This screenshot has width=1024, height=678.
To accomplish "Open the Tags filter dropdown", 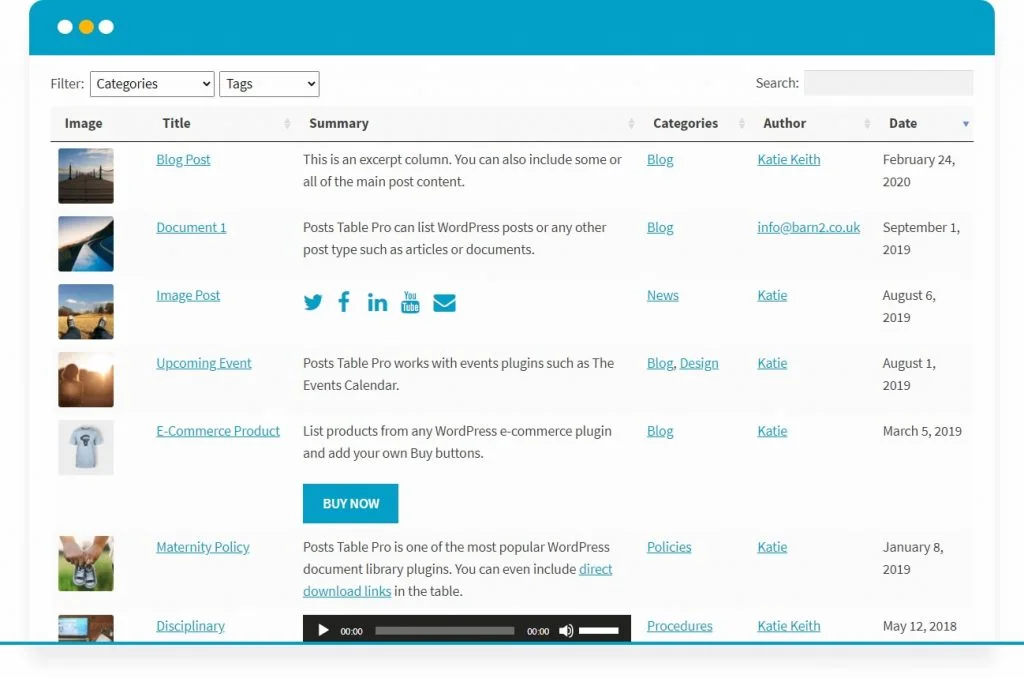I will point(269,84).
